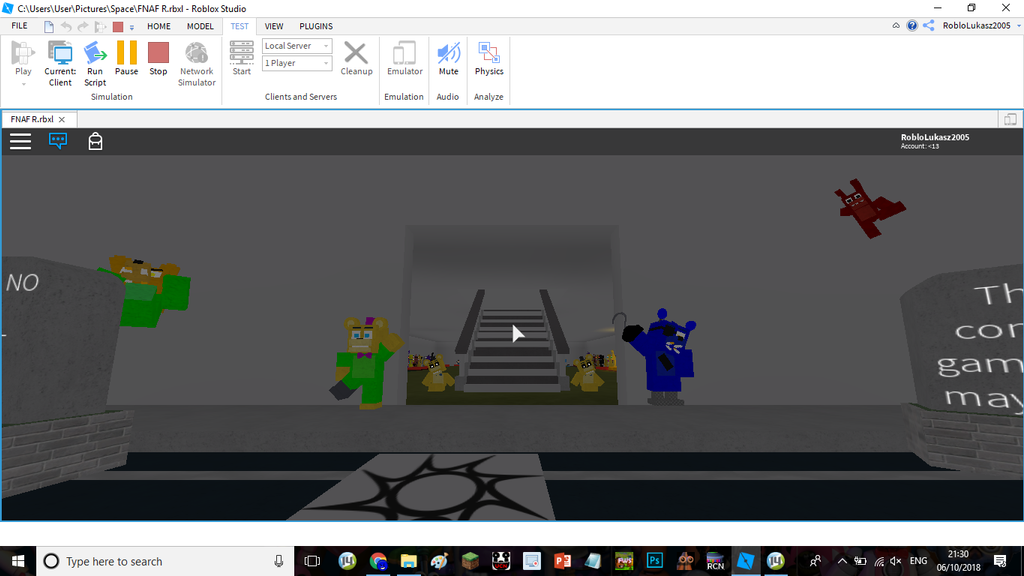Open the Local Server dropdown

[297, 46]
